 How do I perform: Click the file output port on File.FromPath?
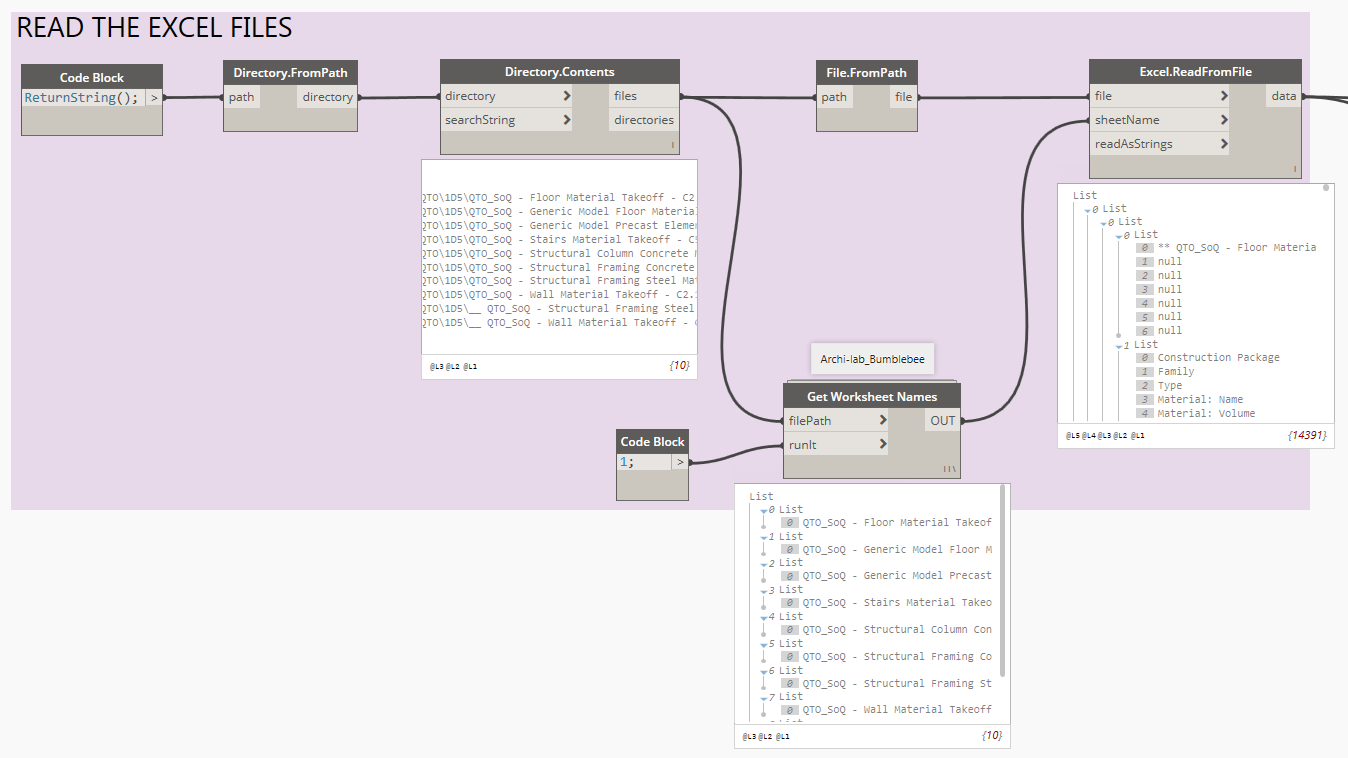tap(904, 95)
